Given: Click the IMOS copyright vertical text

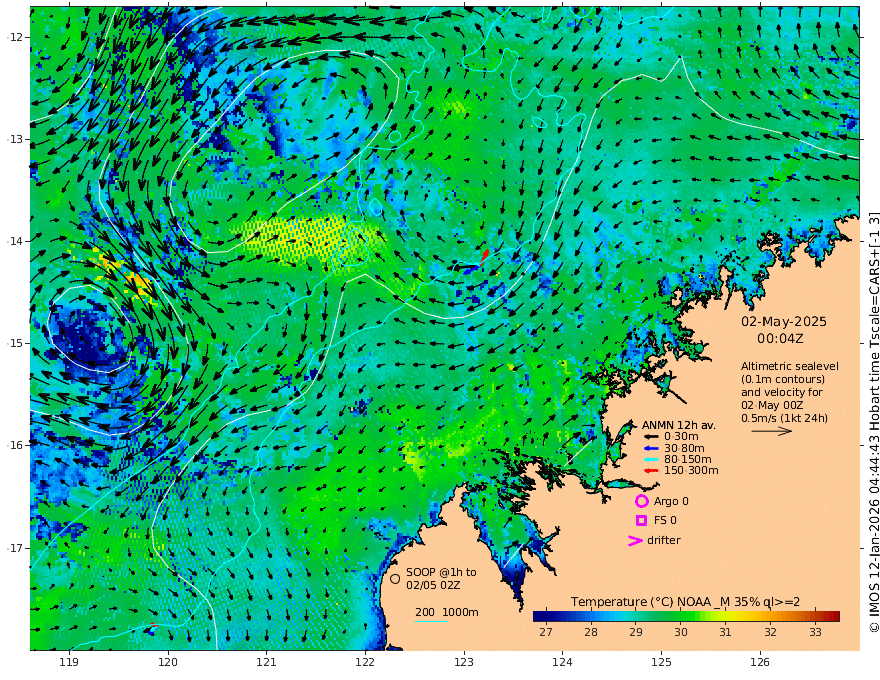Looking at the screenshot, I should pyautogui.click(x=874, y=422).
